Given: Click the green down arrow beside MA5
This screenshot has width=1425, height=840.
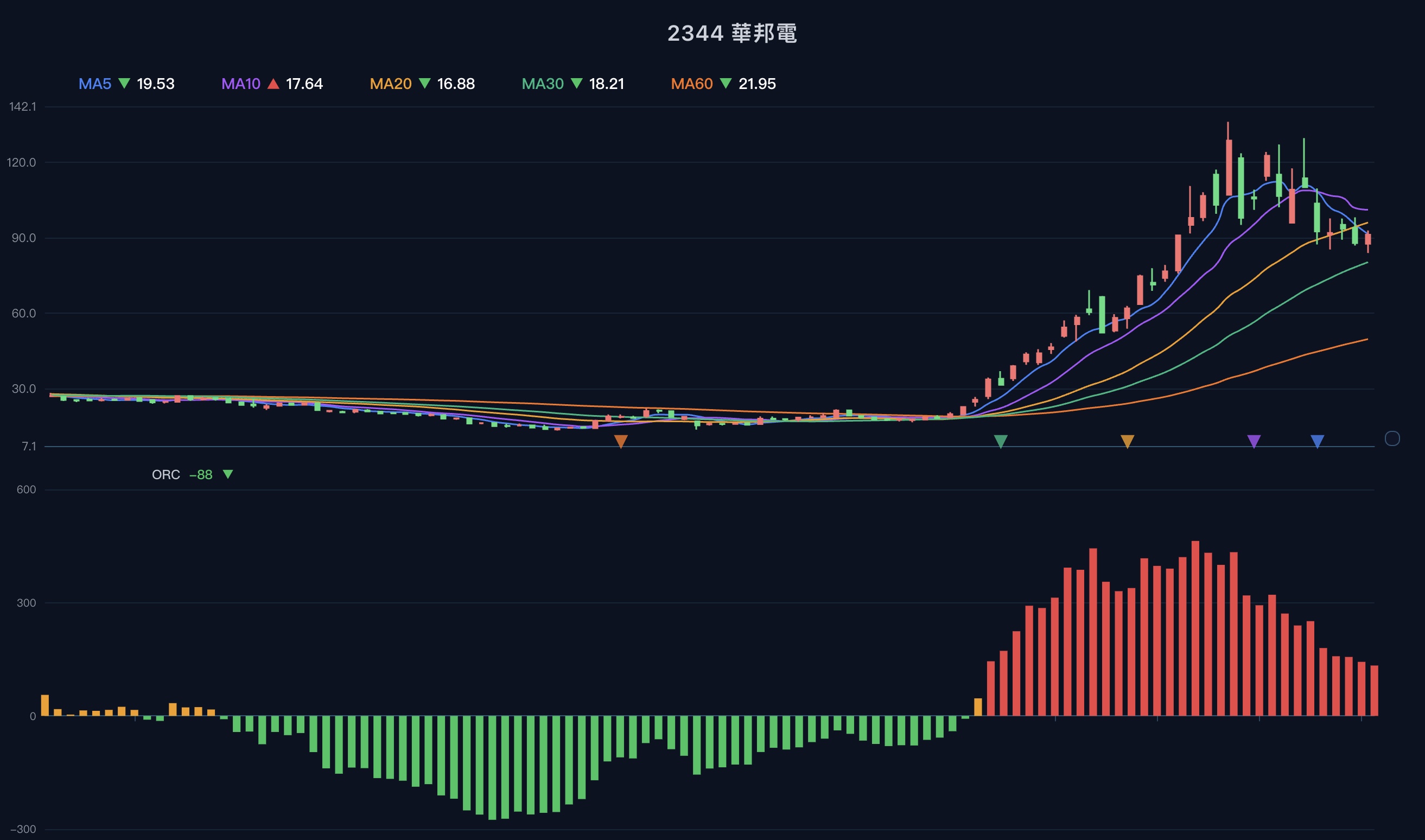Looking at the screenshot, I should coord(124,84).
